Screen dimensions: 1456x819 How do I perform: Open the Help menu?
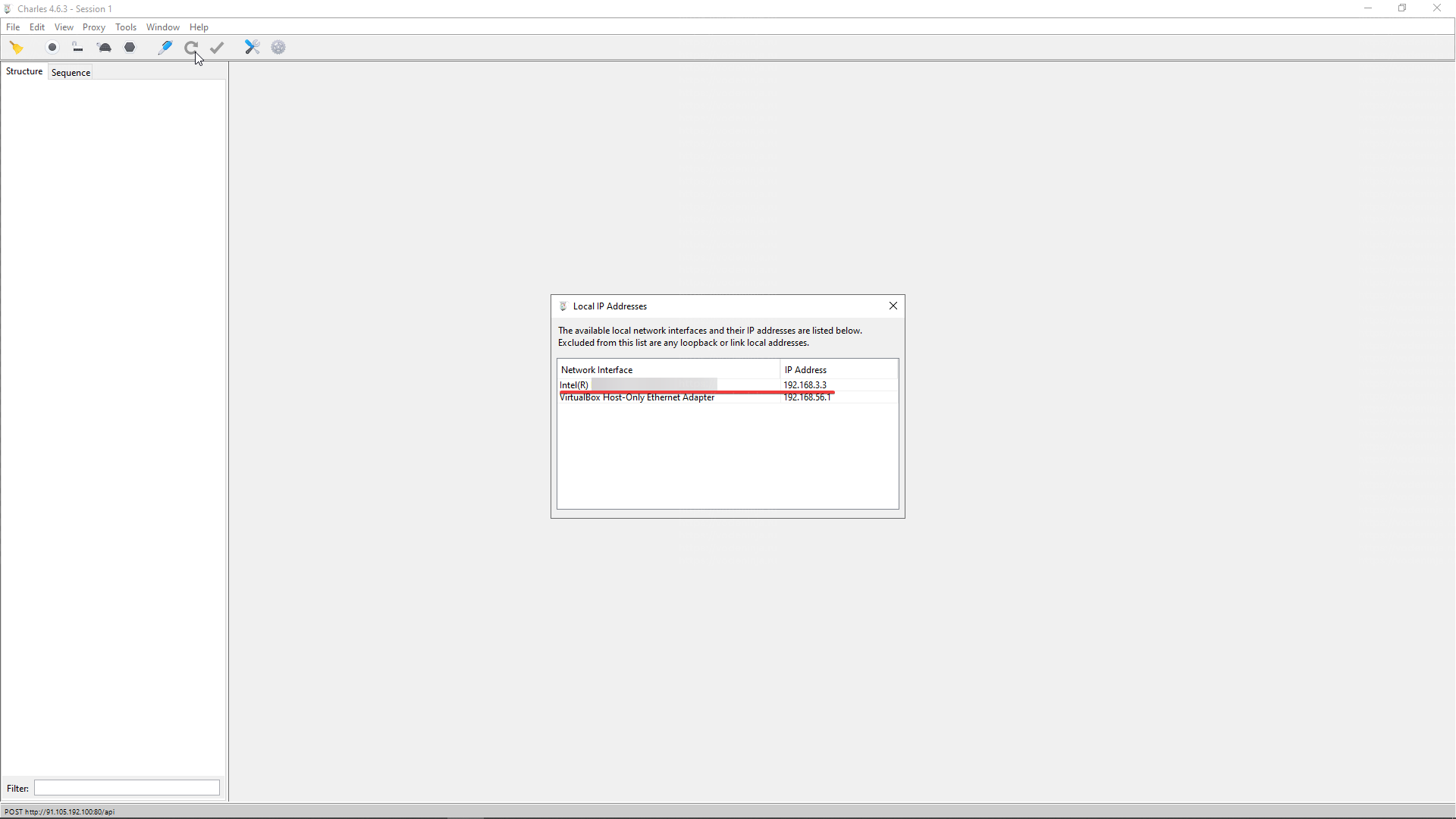(199, 27)
